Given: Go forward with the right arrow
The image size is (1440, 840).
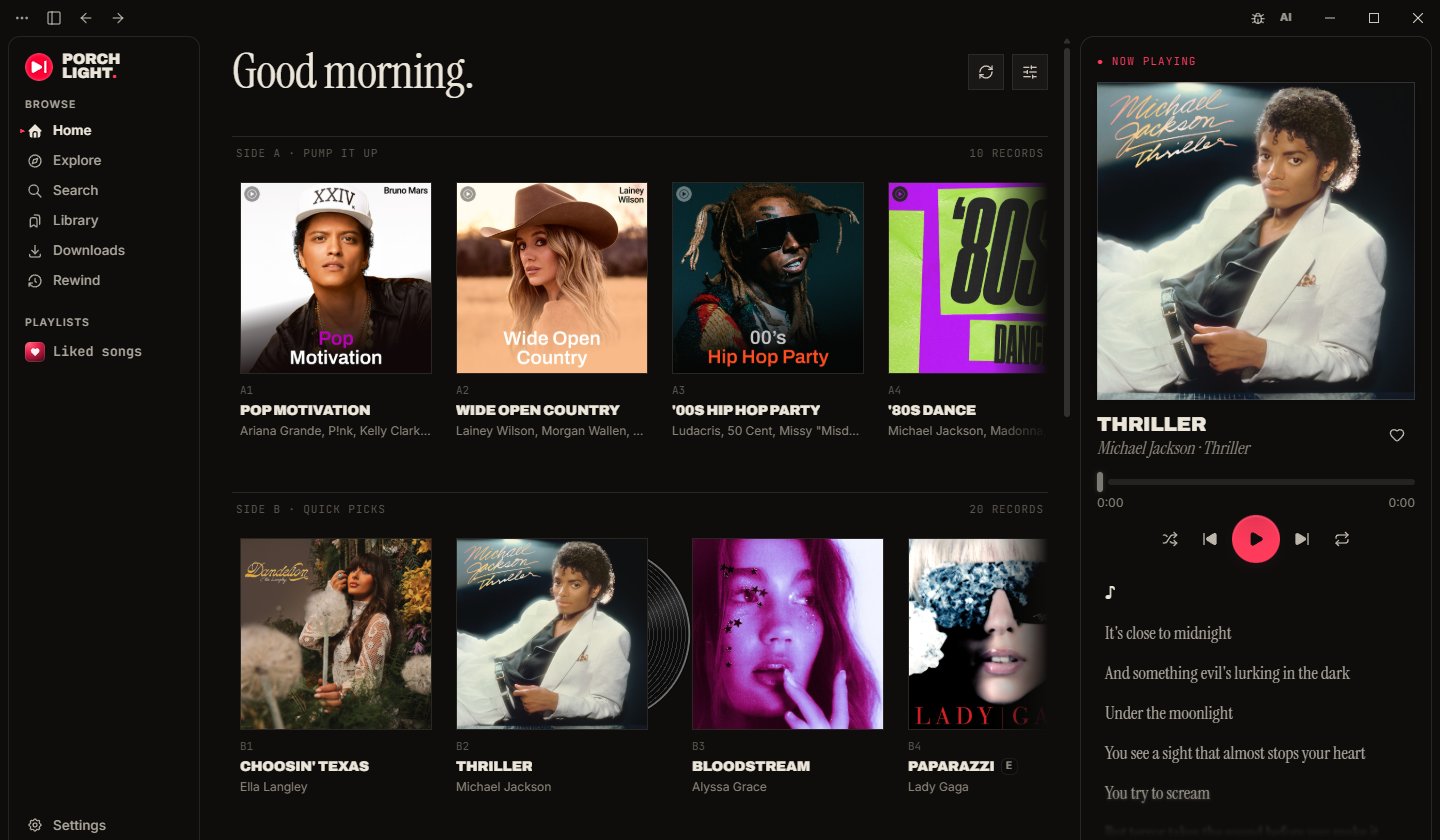Looking at the screenshot, I should pyautogui.click(x=118, y=18).
